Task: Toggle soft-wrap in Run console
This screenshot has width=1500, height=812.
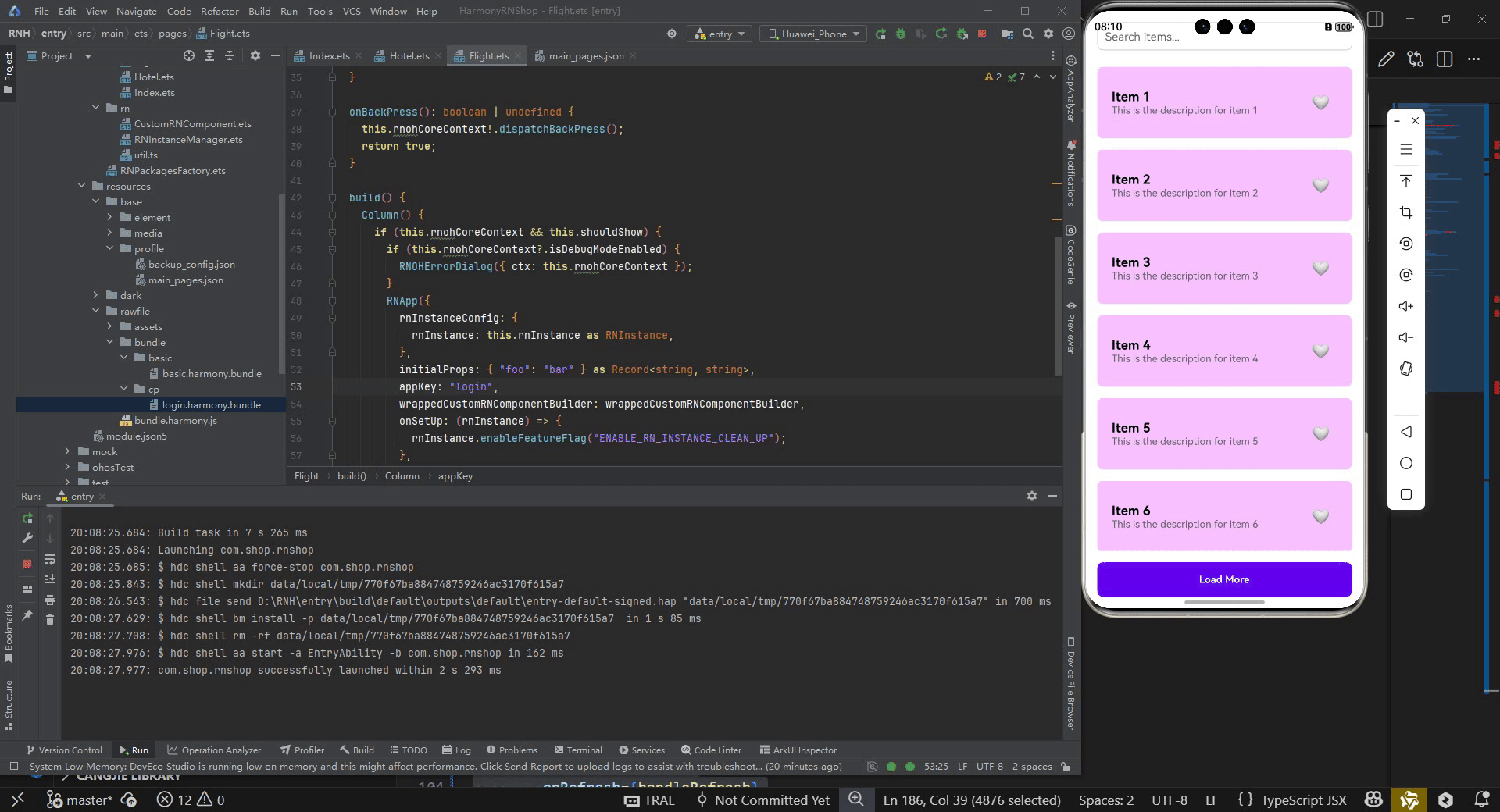Action: [x=50, y=559]
